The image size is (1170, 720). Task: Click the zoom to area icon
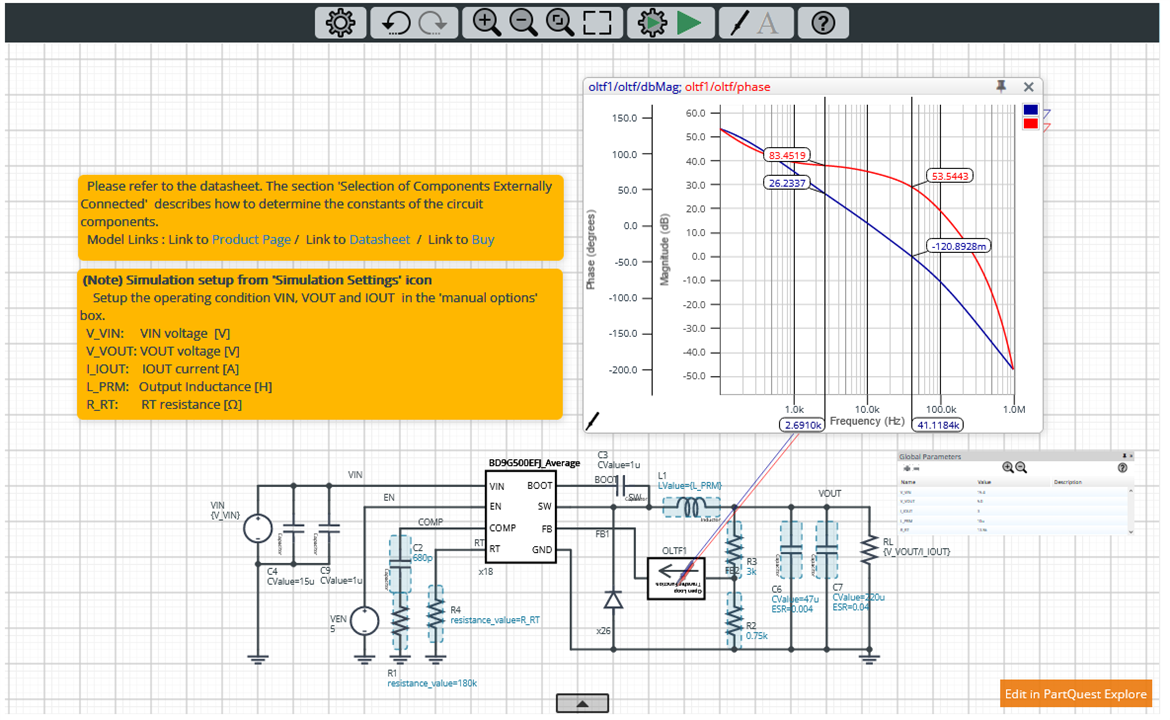(560, 22)
